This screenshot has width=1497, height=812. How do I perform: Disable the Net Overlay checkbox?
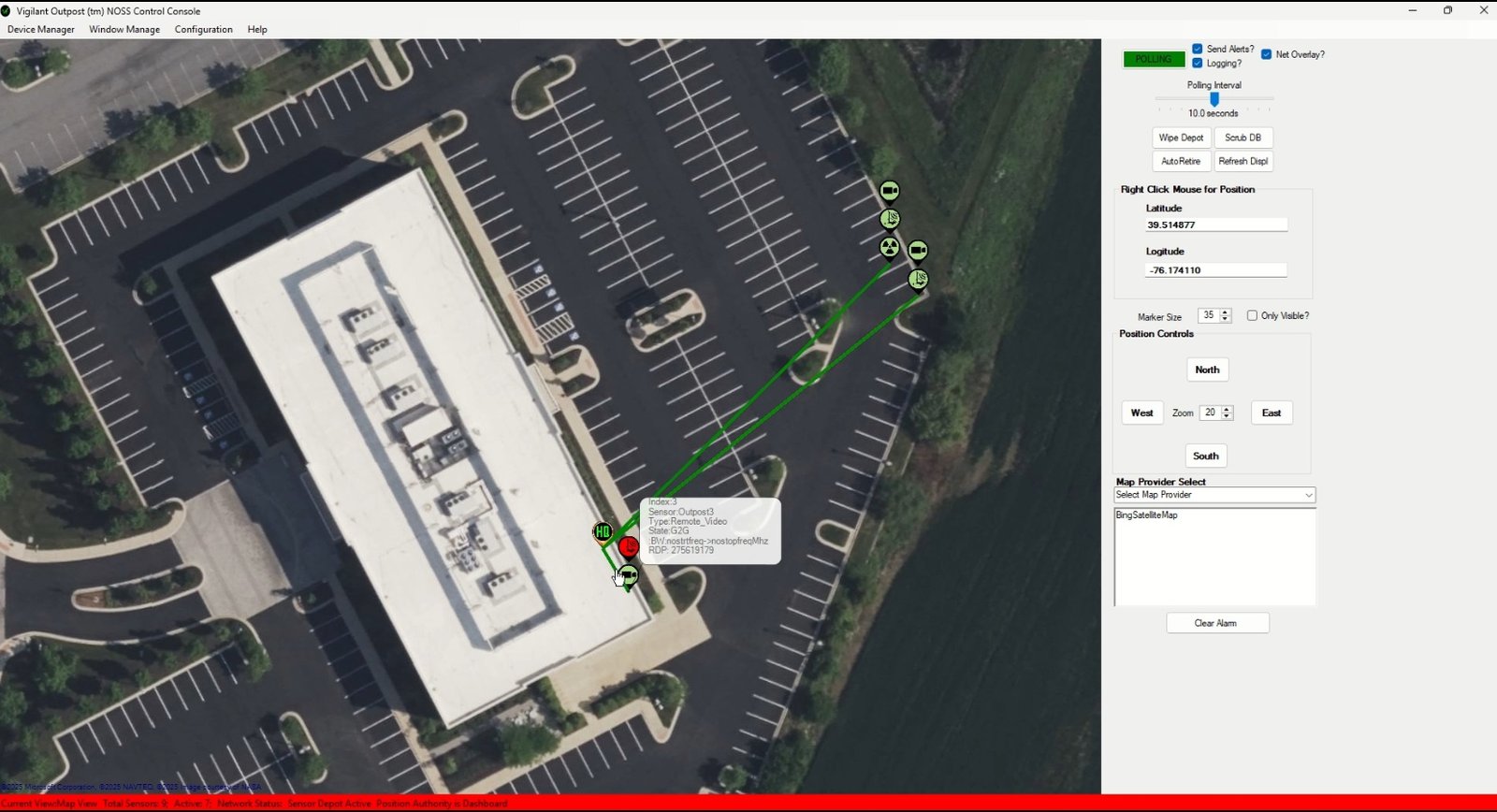(x=1267, y=54)
